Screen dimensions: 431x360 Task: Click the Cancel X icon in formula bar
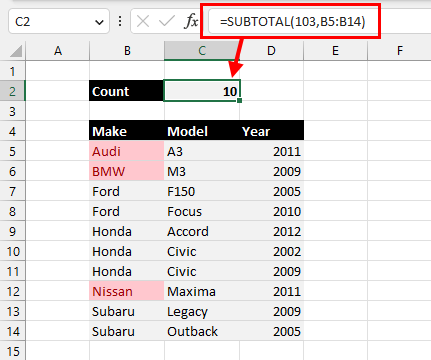[x=143, y=22]
